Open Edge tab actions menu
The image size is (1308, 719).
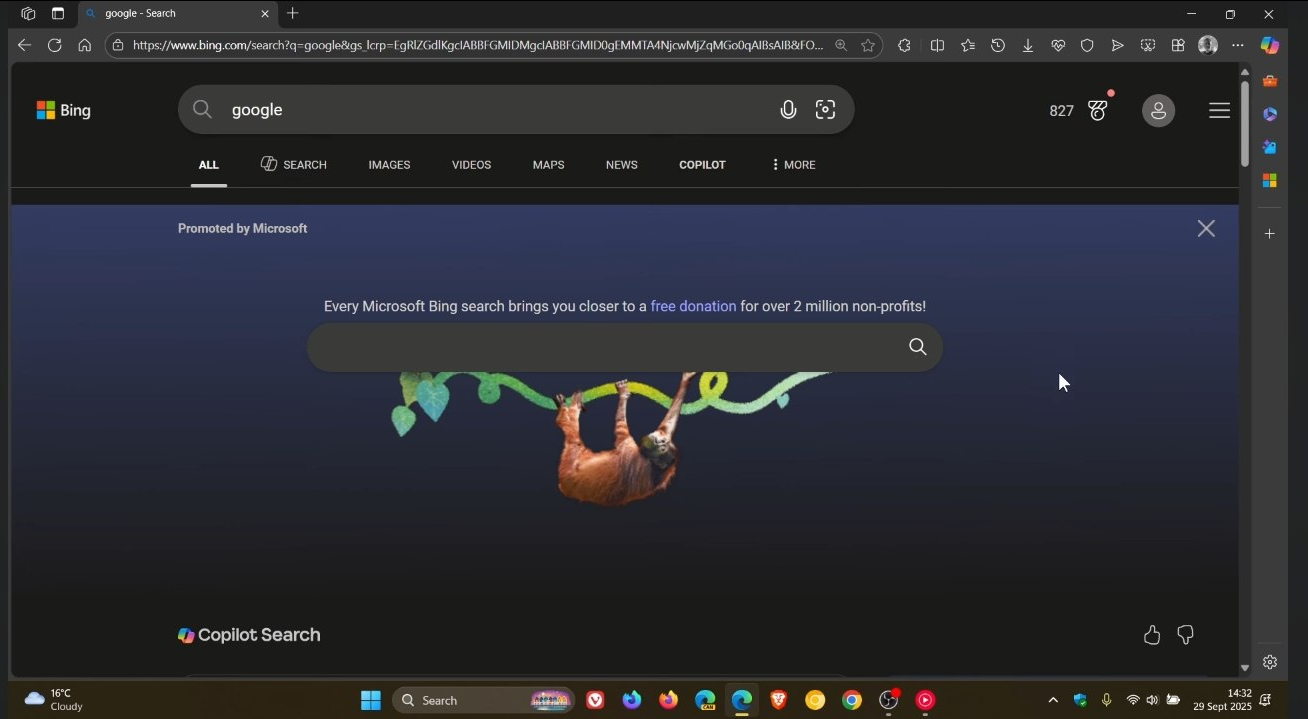[x=58, y=14]
